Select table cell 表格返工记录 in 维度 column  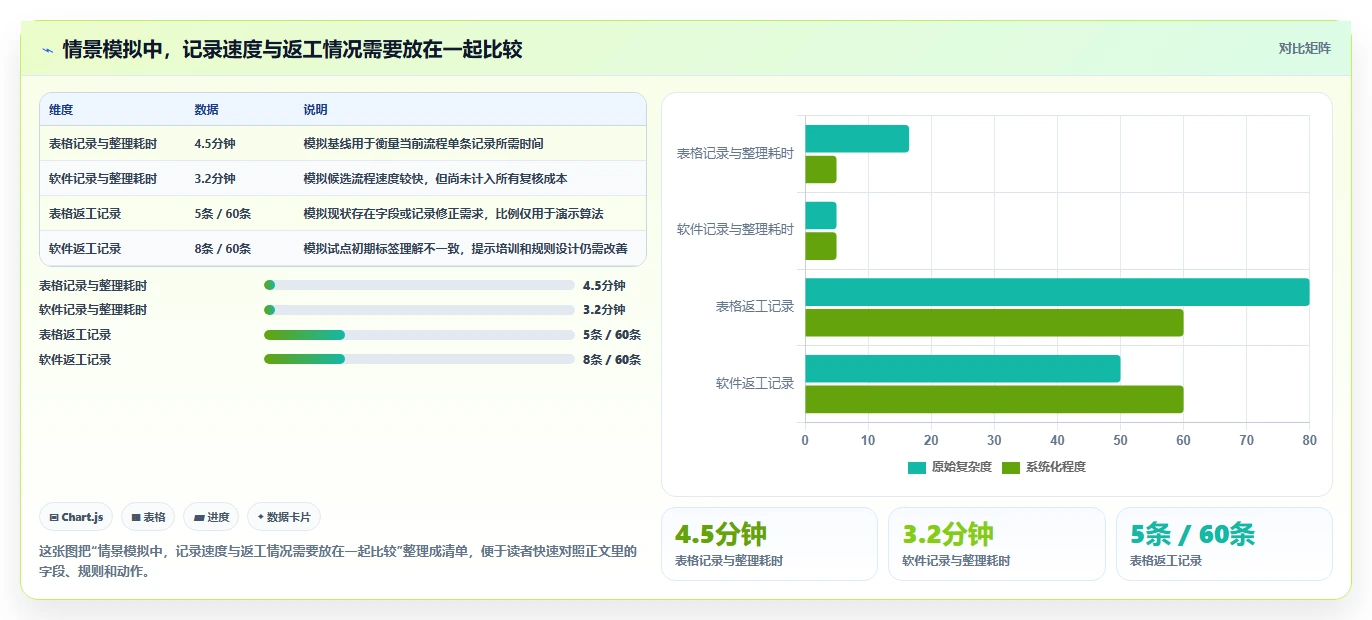pos(85,214)
